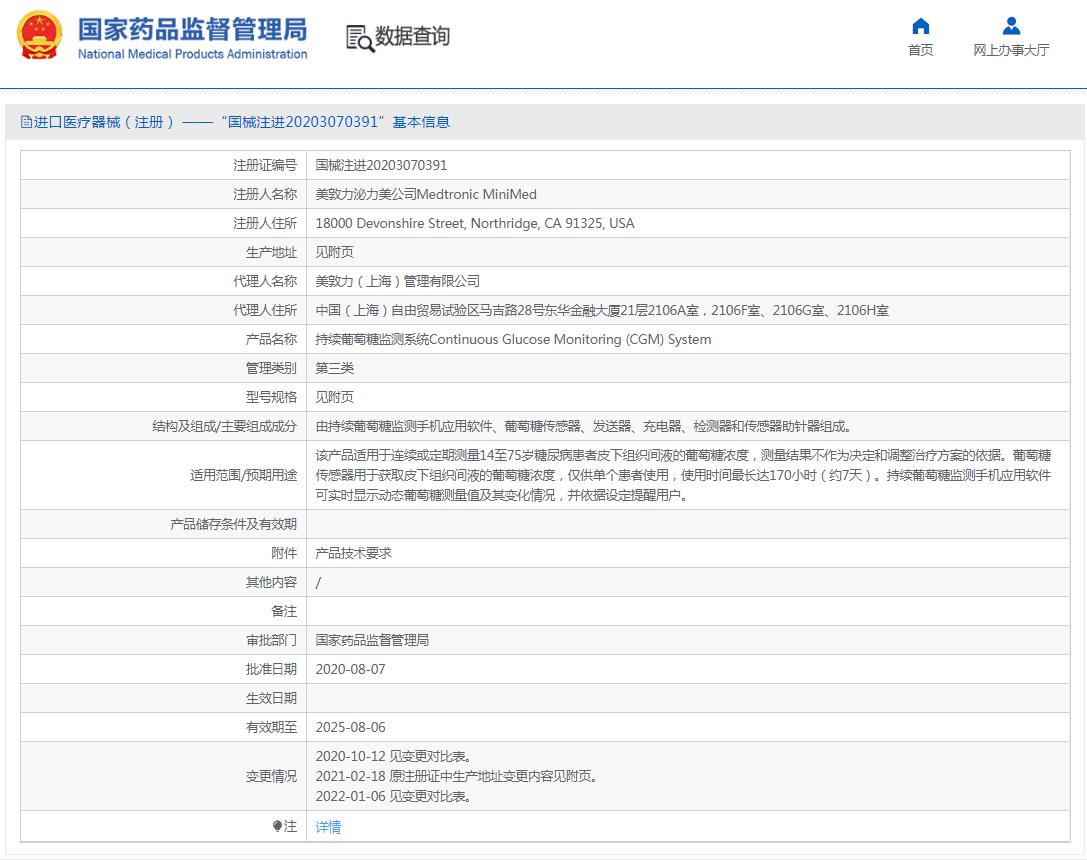The width and height of the screenshot is (1087, 860).
Task: Click the bullet icon beside 注
Action: point(277,826)
